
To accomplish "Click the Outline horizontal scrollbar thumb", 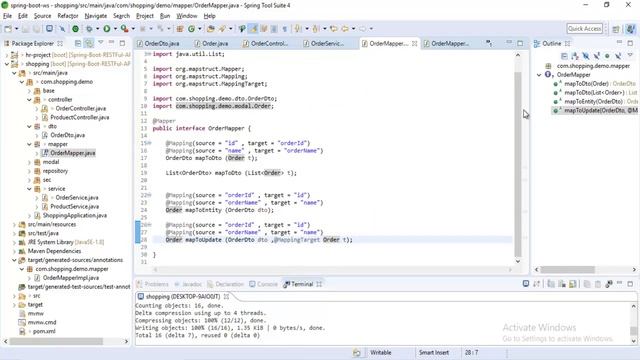I will 568,269.
